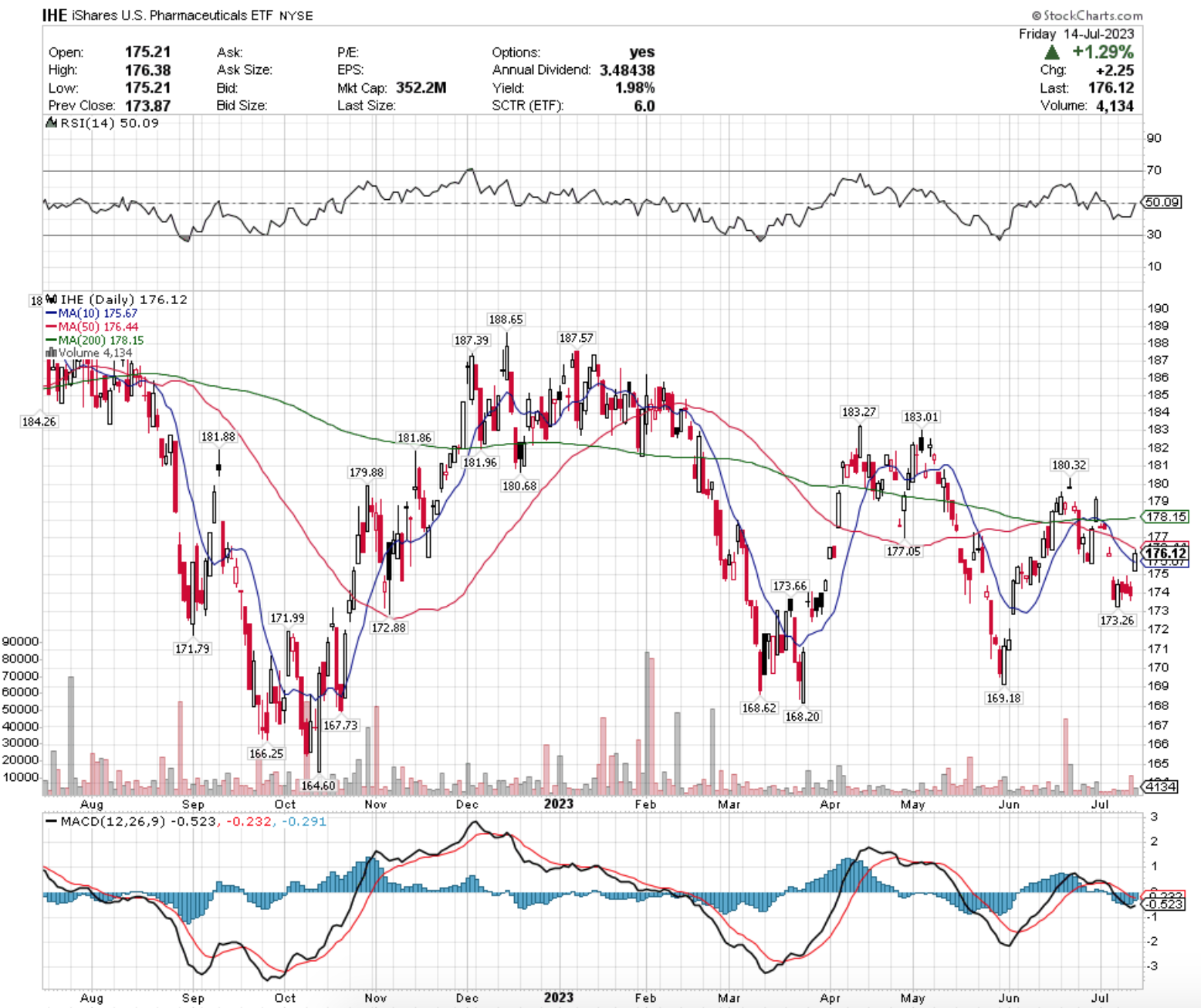Click the 171.99 price label

[x=287, y=617]
